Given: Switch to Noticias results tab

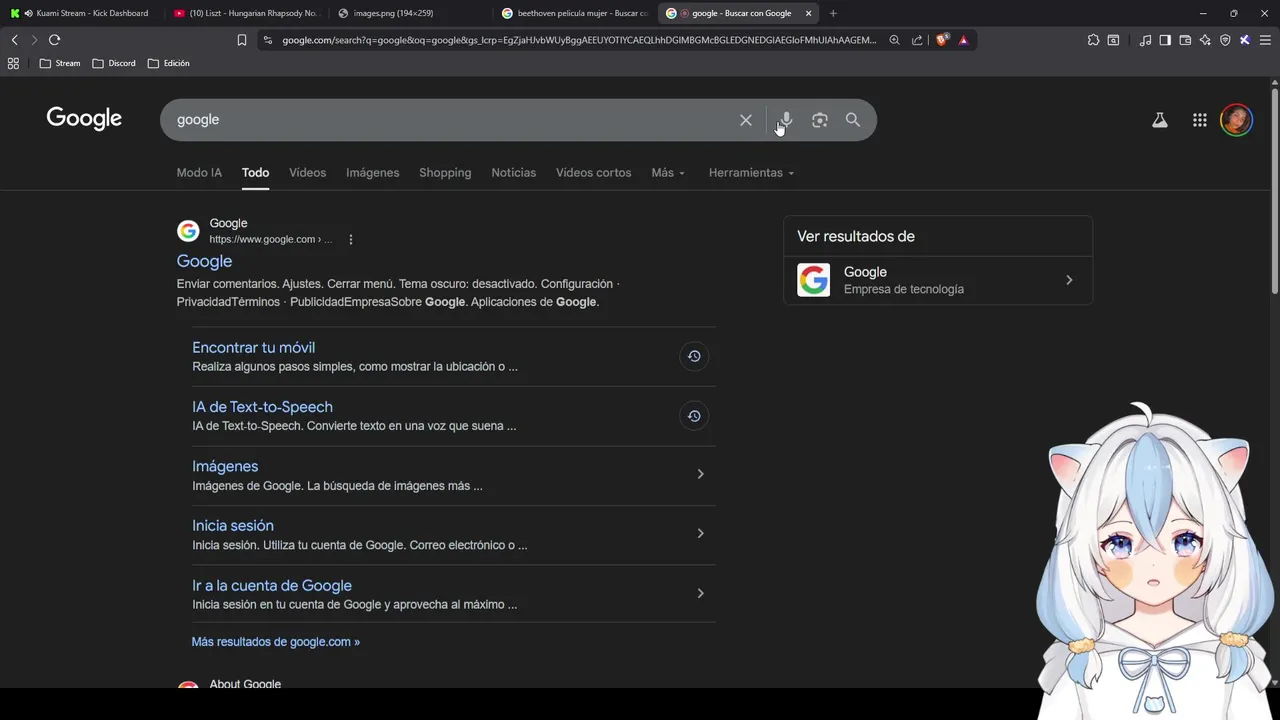Looking at the screenshot, I should pyautogui.click(x=514, y=173).
